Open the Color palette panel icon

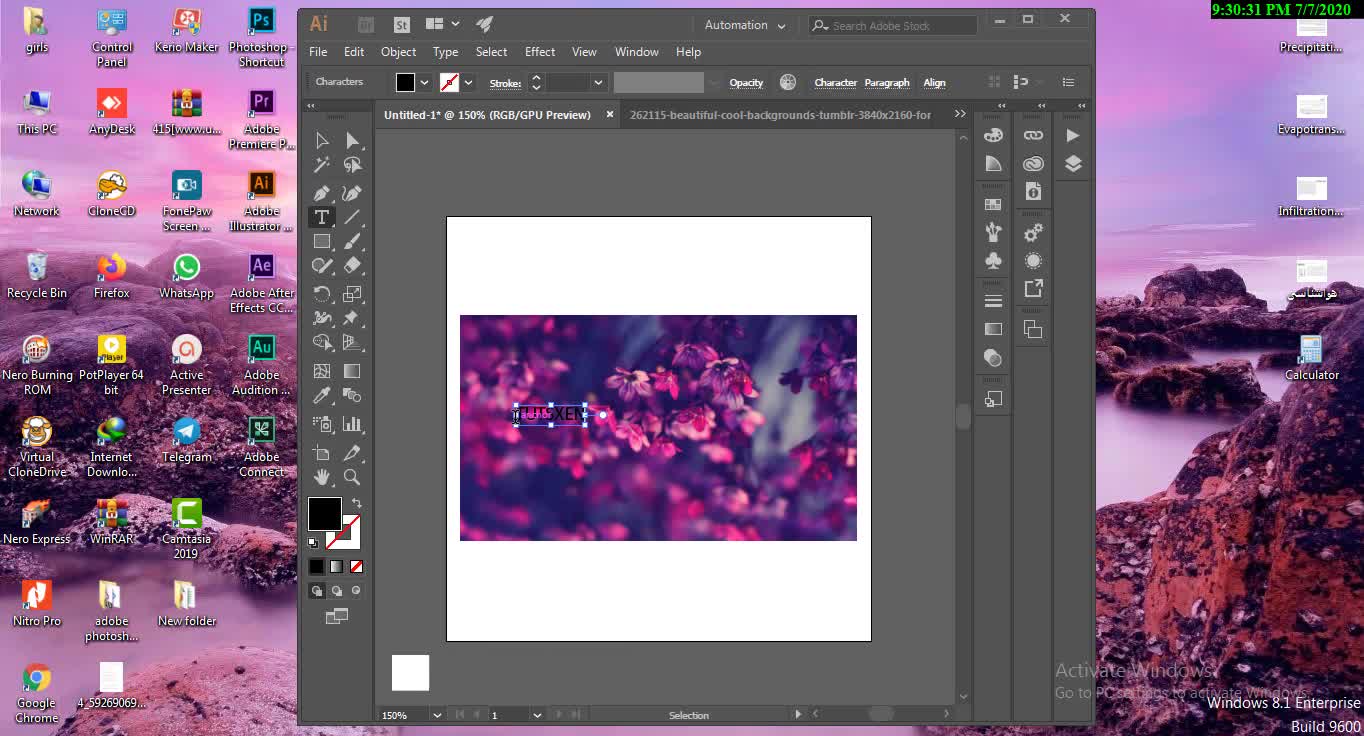point(993,135)
